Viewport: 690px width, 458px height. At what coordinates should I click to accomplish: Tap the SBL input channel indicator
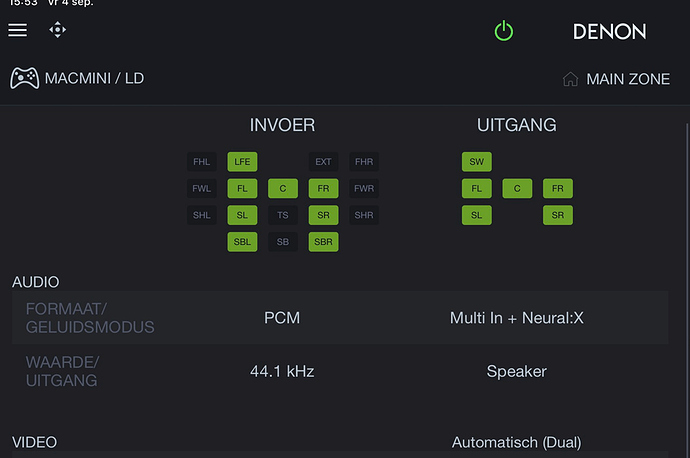point(242,242)
